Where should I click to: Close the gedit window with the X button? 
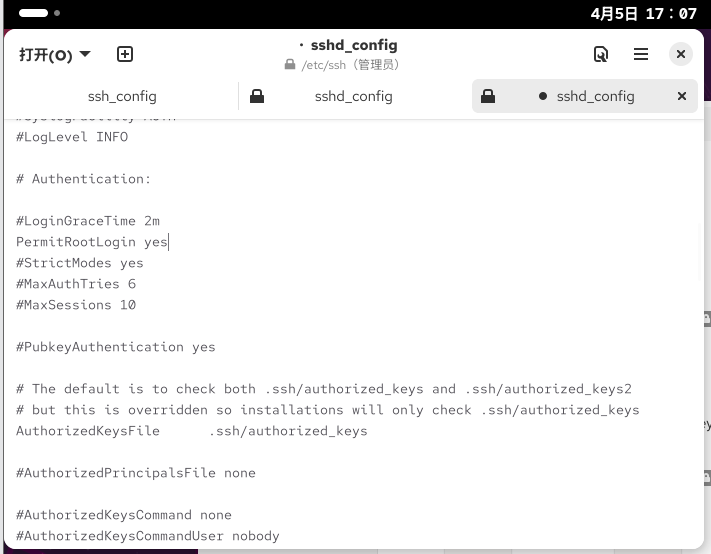click(x=681, y=54)
